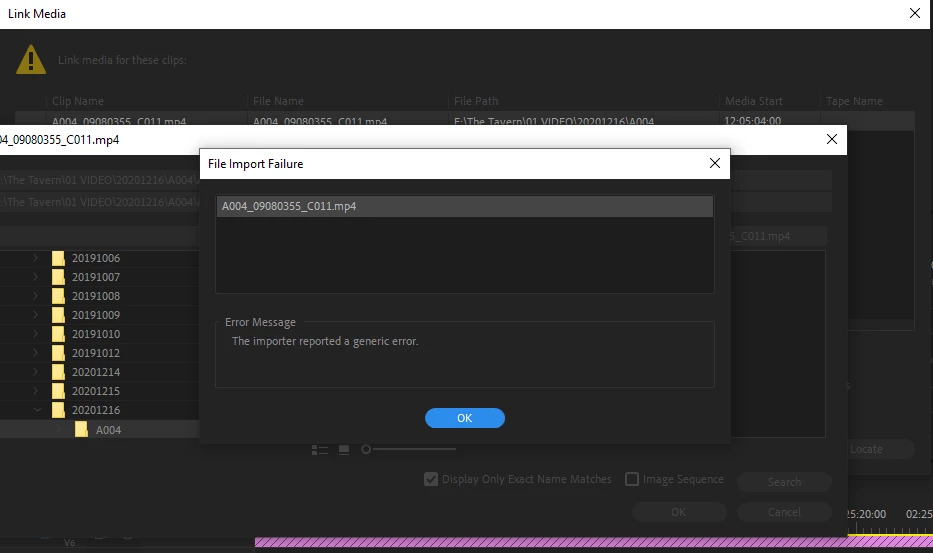Expand the 20191012 folder
The height and width of the screenshot is (553, 933).
click(35, 353)
